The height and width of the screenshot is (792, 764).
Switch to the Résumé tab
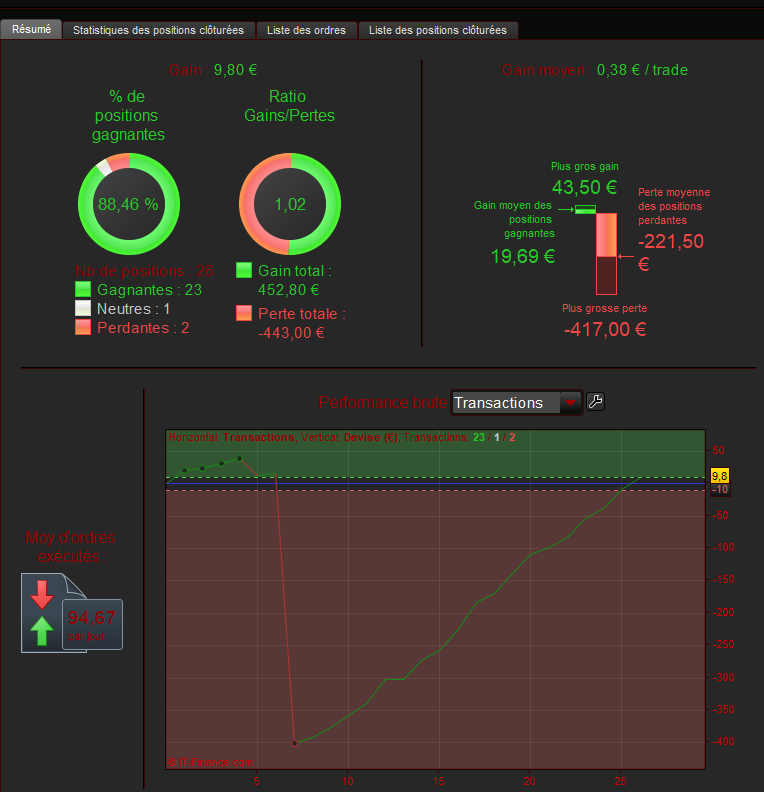point(31,29)
